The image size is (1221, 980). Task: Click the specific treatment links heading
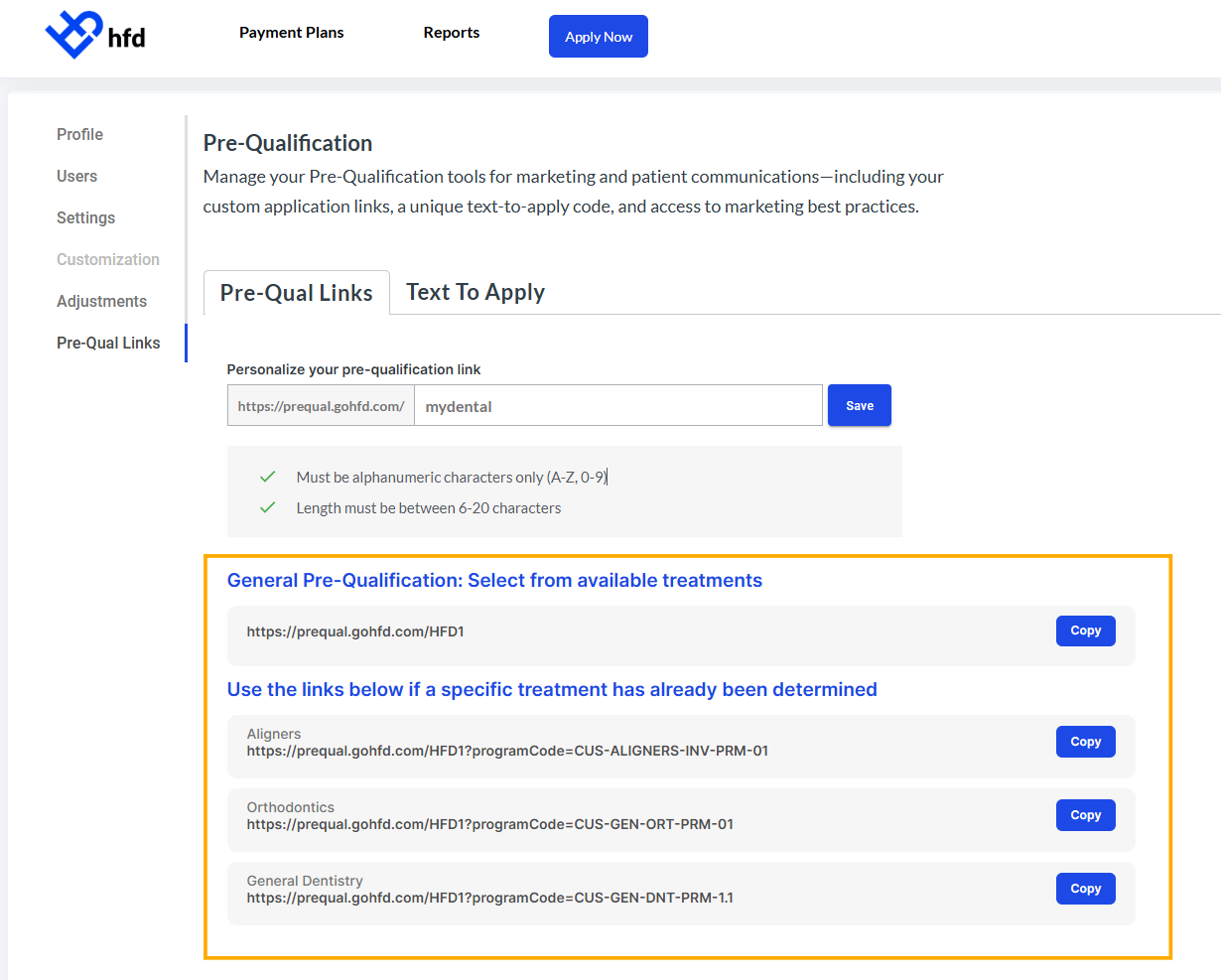coord(552,690)
